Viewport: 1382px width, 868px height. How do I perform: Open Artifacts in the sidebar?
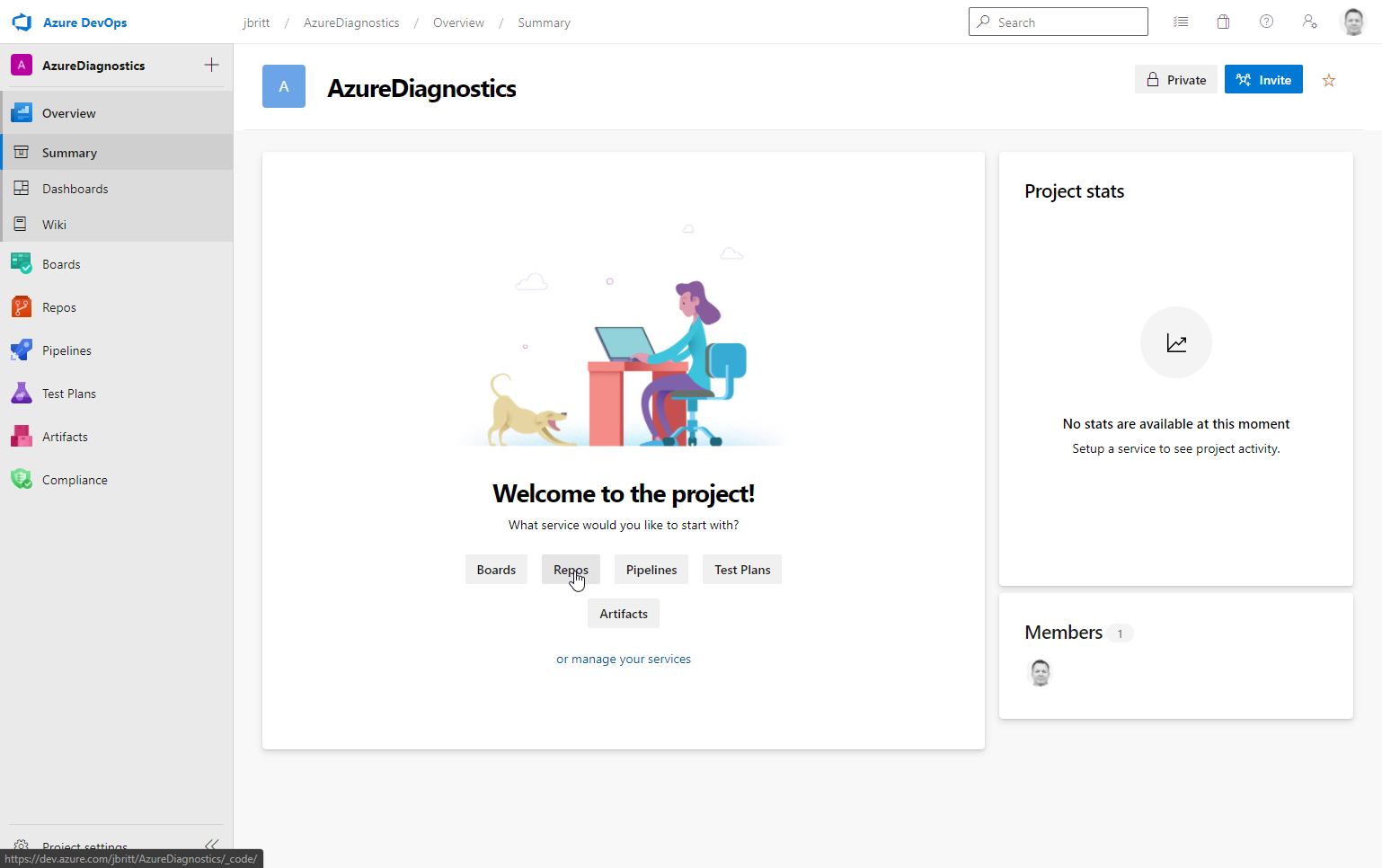(x=117, y=437)
